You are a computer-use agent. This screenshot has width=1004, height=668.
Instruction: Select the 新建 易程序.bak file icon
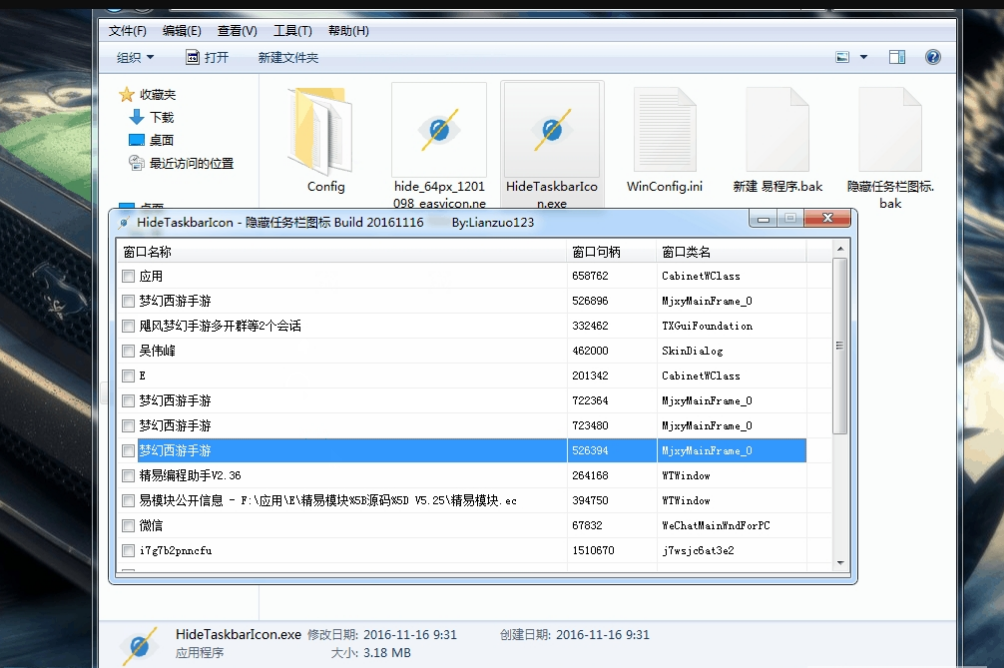[x=777, y=131]
